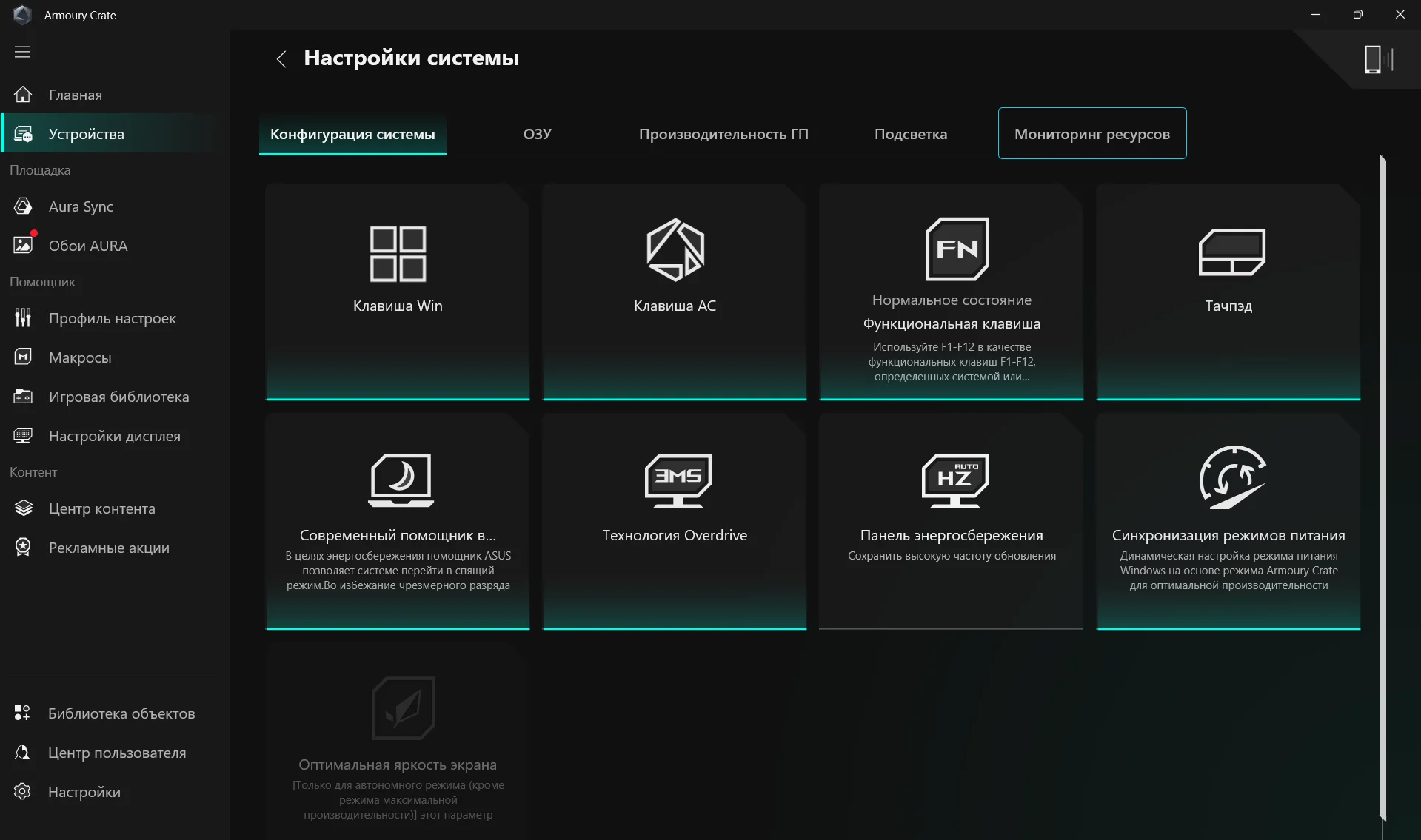Open Настройки дисплея
The height and width of the screenshot is (840, 1421).
point(114,436)
